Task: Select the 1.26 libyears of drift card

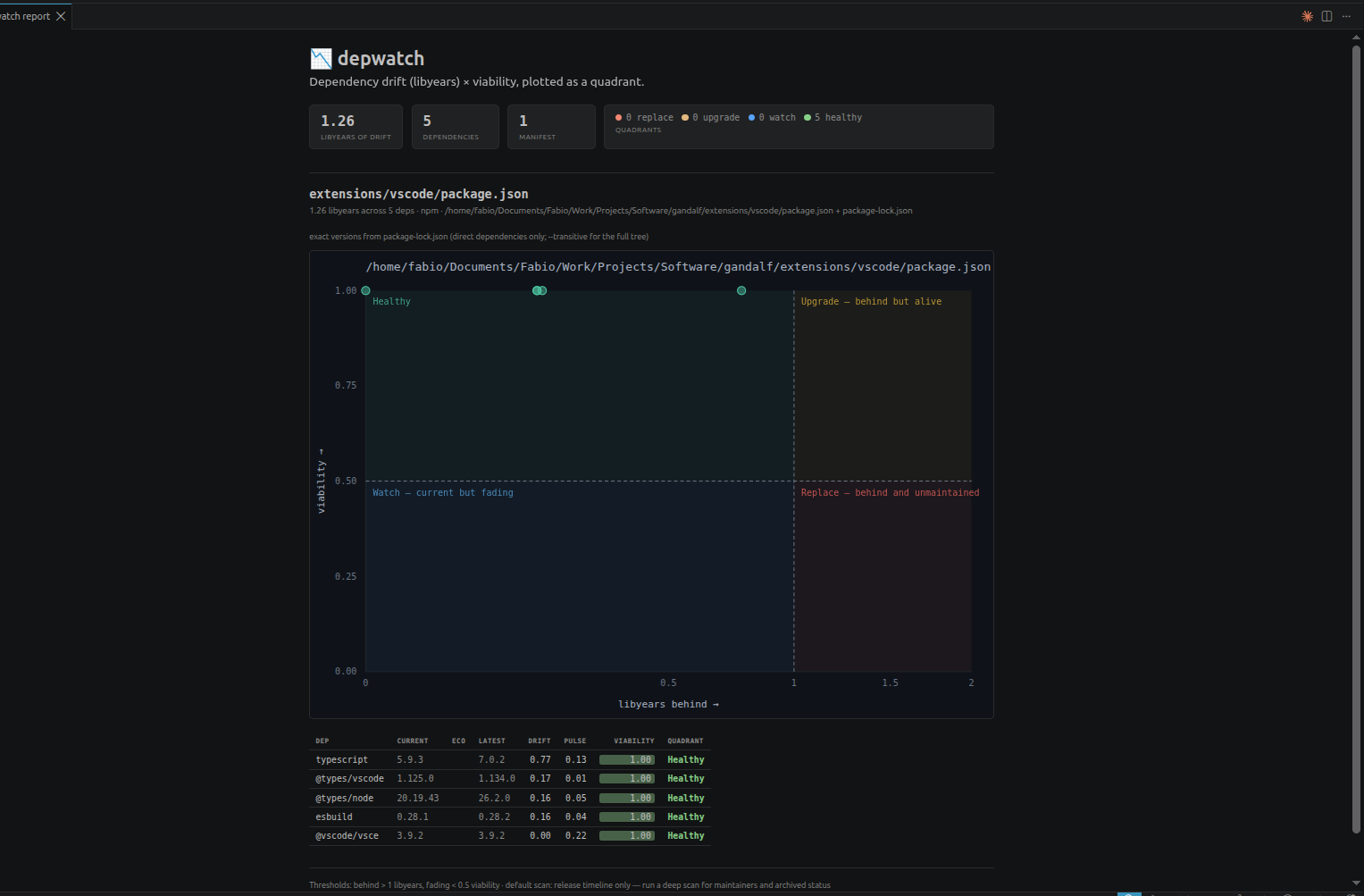Action: (x=356, y=127)
